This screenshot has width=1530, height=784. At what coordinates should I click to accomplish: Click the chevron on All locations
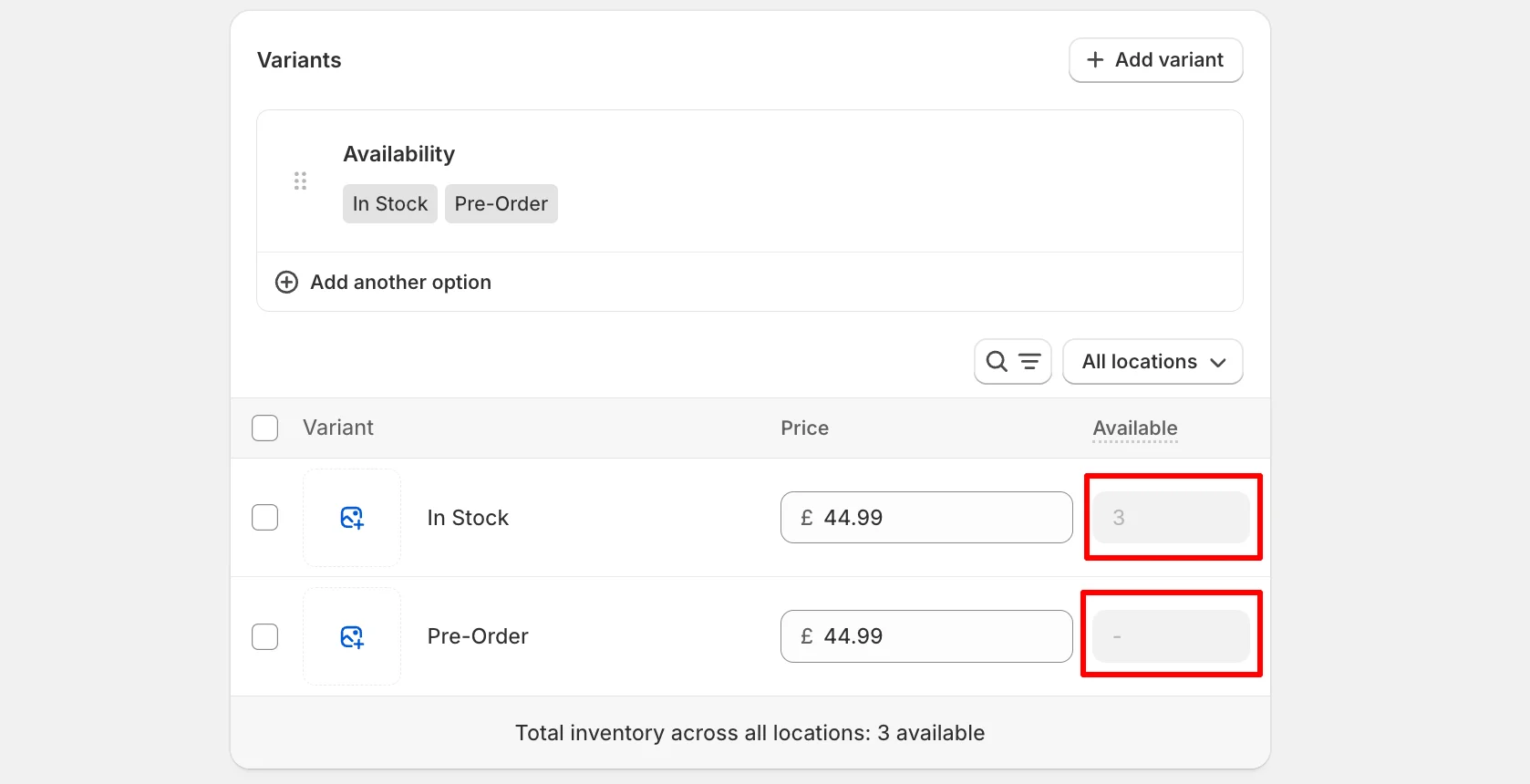point(1218,363)
